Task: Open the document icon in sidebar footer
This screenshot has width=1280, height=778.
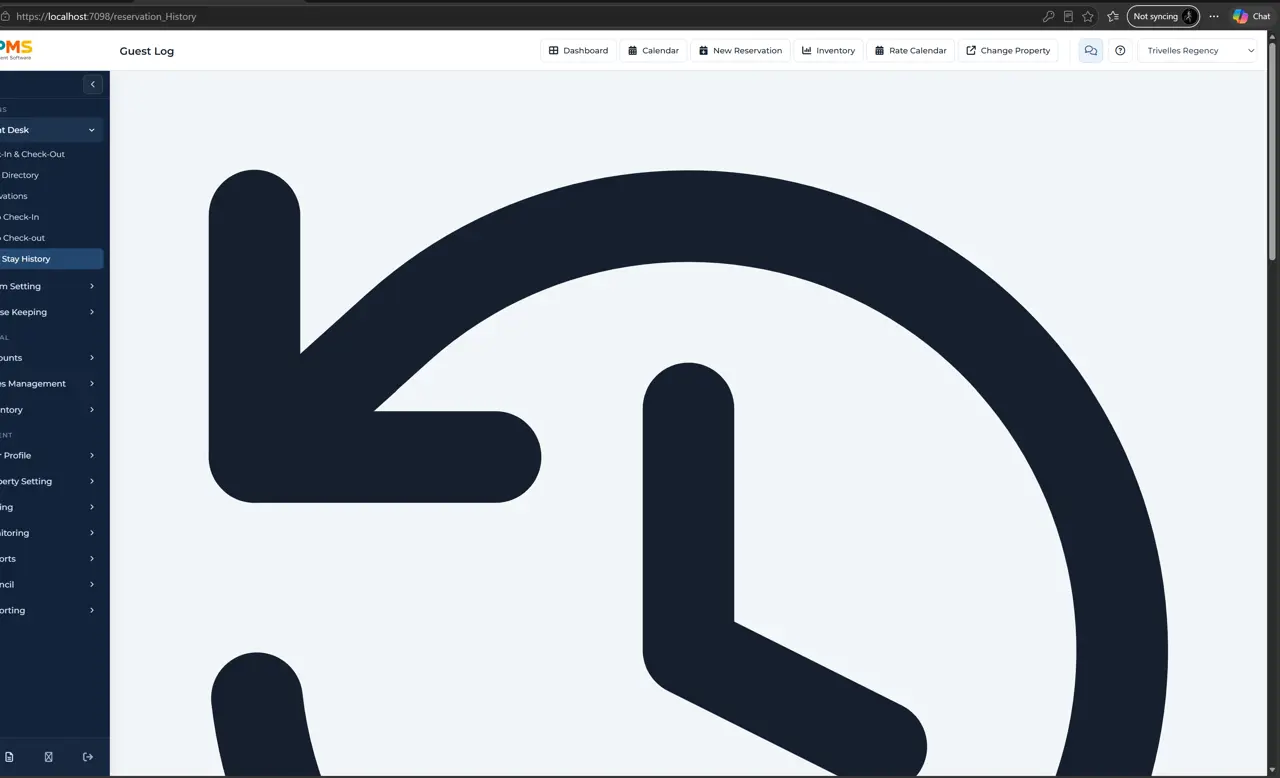Action: click(x=9, y=757)
